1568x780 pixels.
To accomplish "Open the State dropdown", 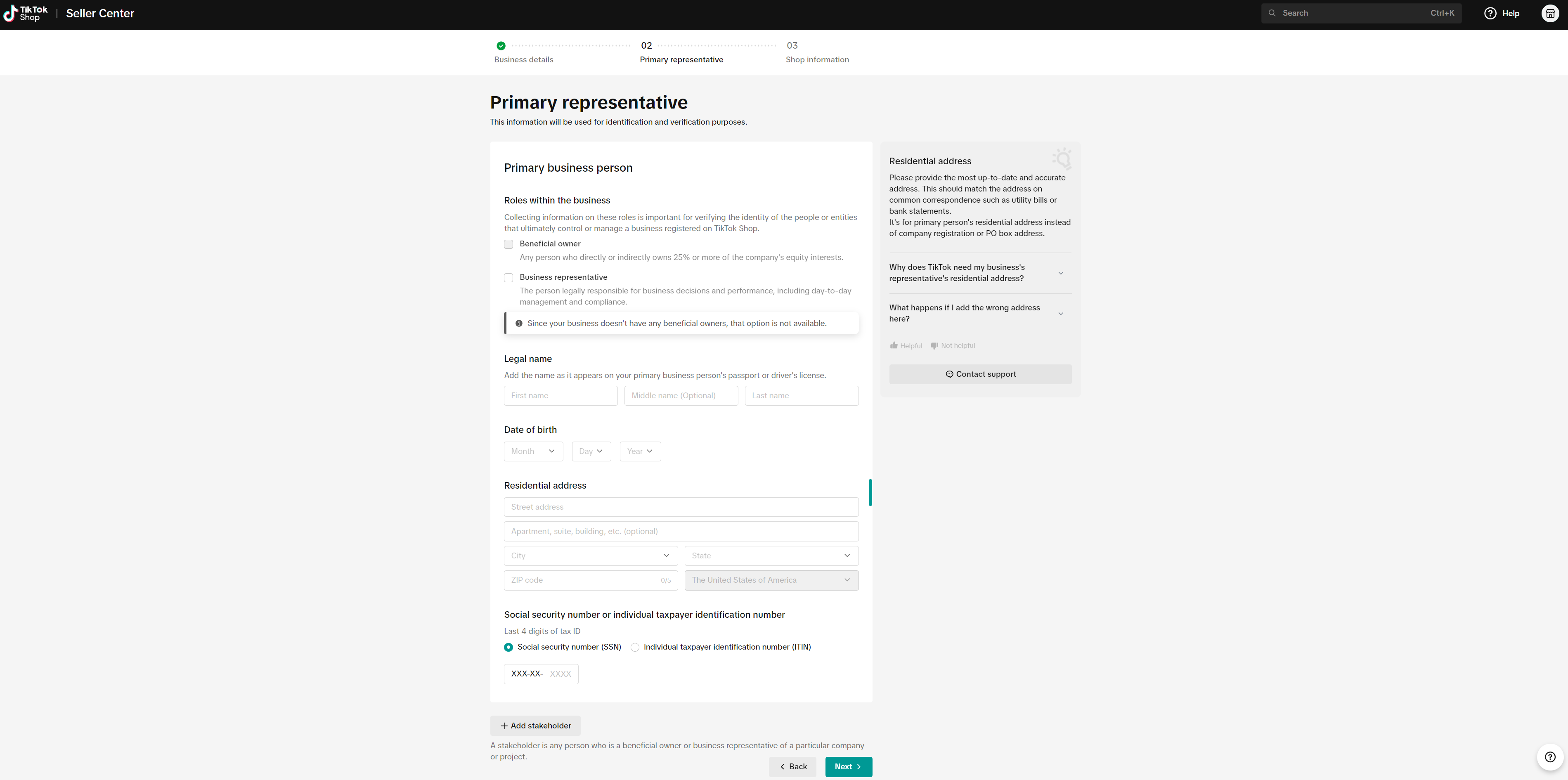I will (x=771, y=555).
